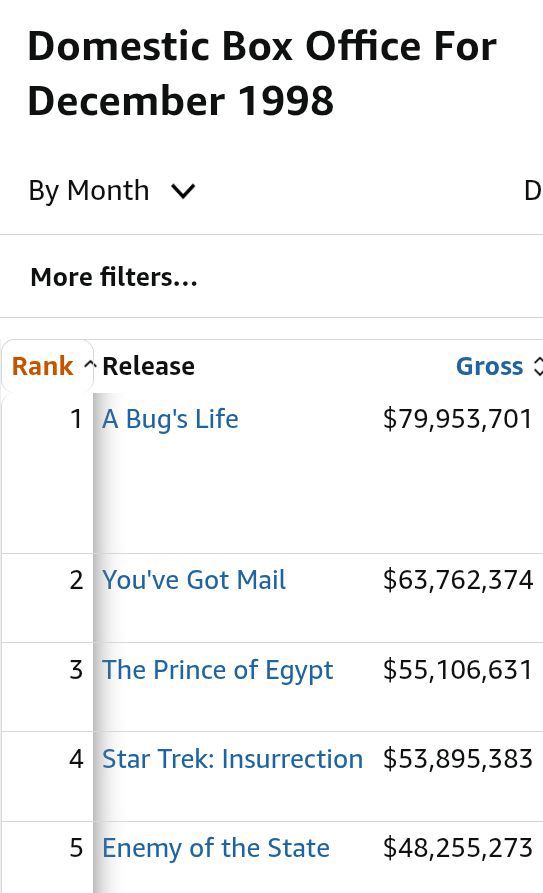Click the chevron next to By Month
The width and height of the screenshot is (543, 893).
(183, 191)
